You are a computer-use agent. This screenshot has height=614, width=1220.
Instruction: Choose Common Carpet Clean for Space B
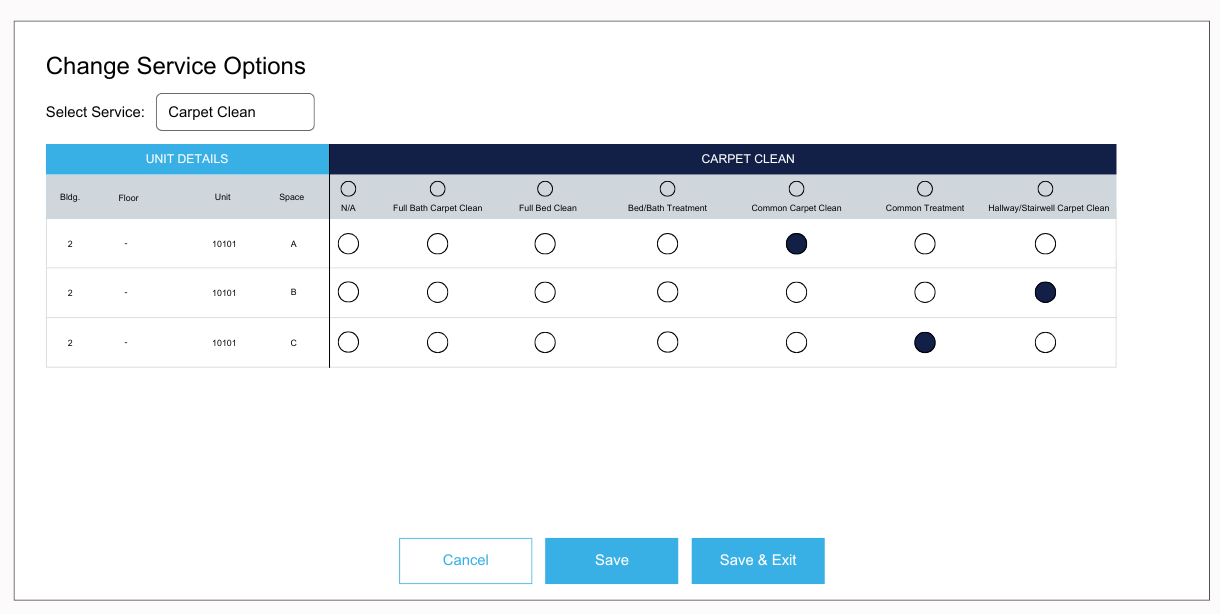pos(796,292)
